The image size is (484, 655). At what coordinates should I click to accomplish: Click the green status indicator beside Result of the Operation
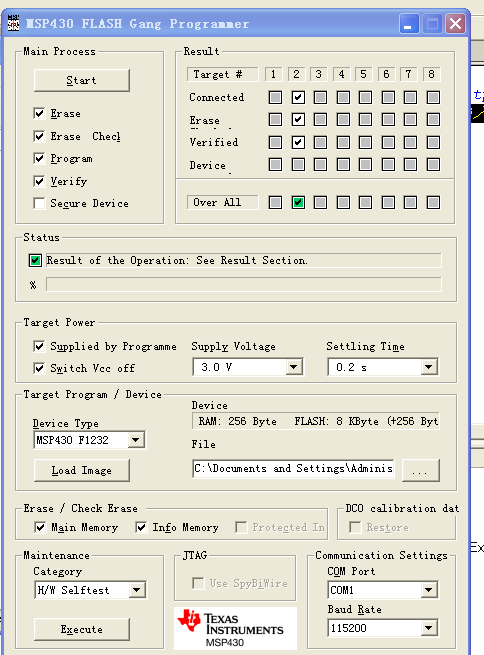(35, 261)
